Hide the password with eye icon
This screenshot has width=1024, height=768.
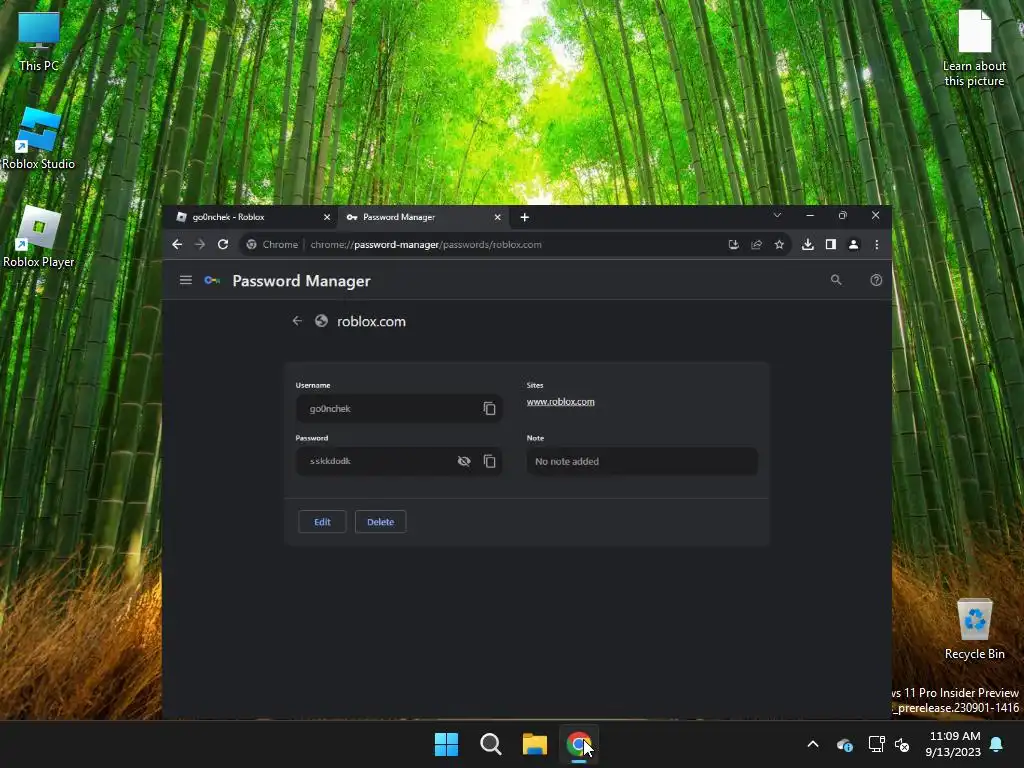pos(464,461)
